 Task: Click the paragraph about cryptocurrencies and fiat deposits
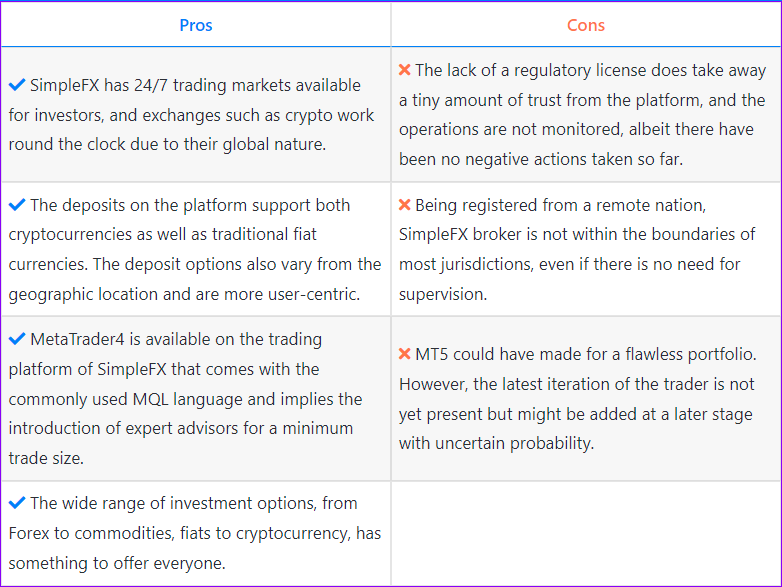click(x=195, y=249)
